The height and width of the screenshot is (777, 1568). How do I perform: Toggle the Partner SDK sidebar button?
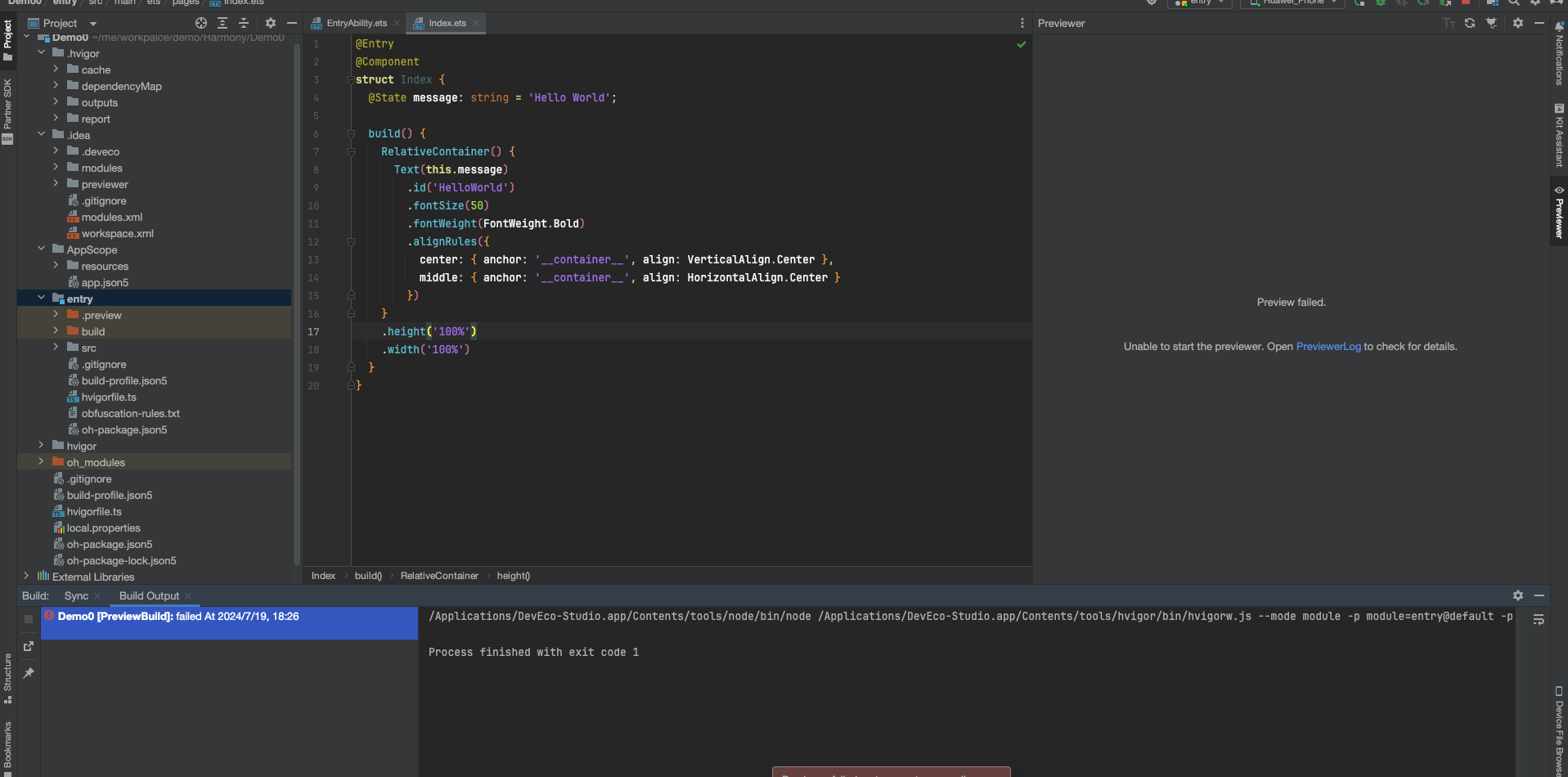coord(7,111)
